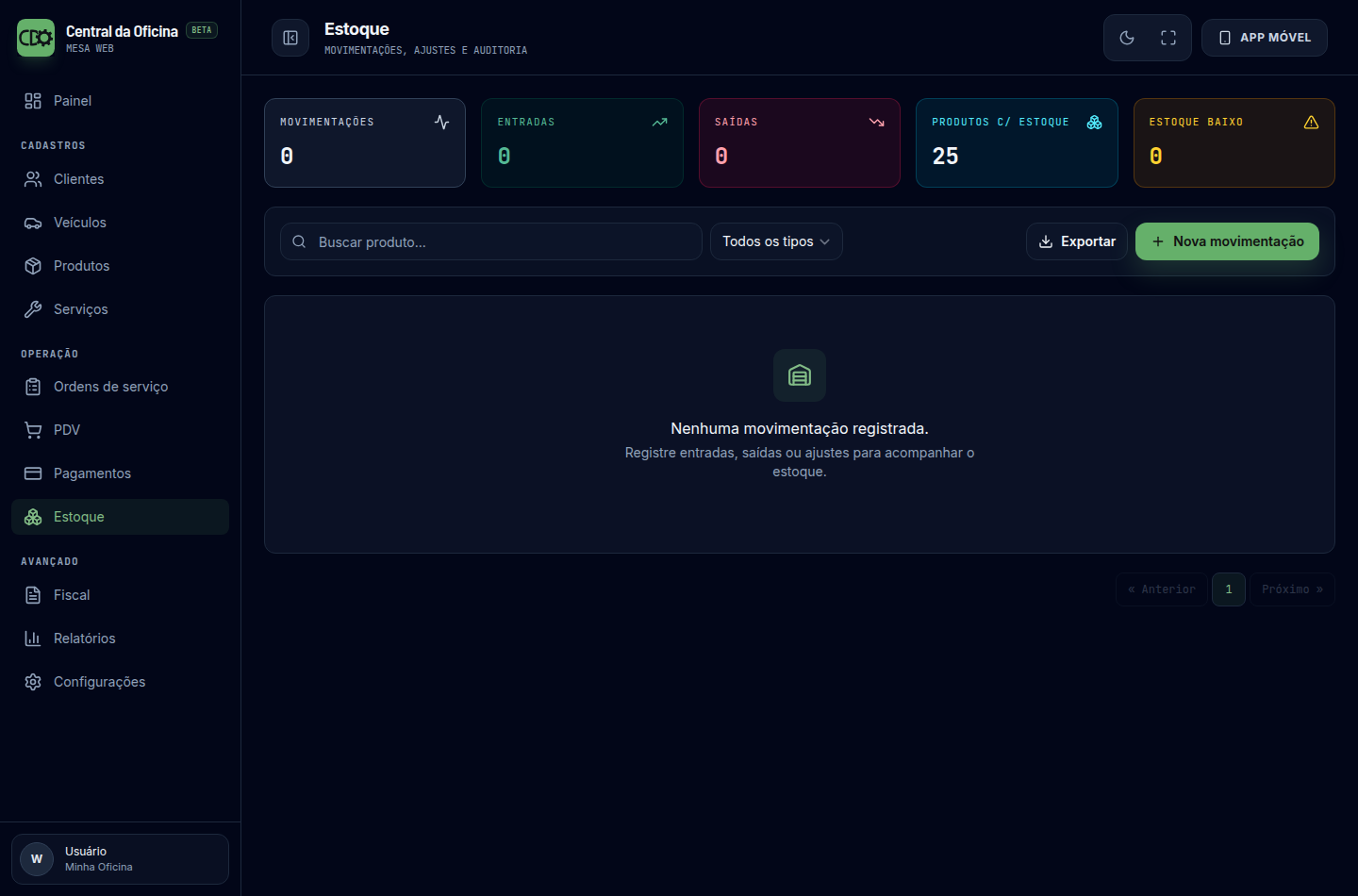Open the APP MÓVEL button
Screen dimensions: 1358x896
1265,38
